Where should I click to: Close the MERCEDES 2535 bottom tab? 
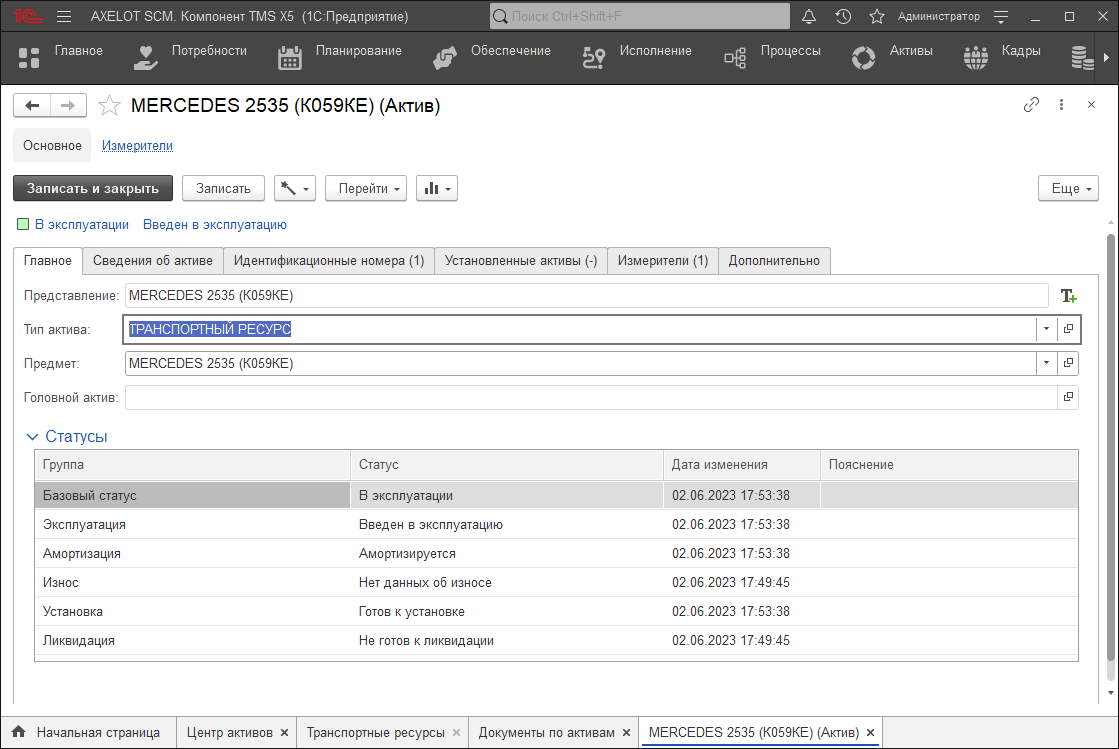(x=871, y=733)
